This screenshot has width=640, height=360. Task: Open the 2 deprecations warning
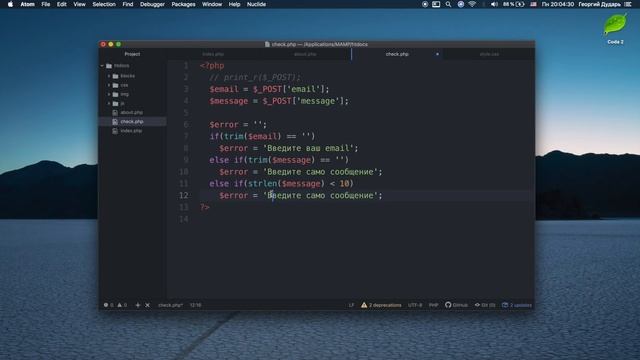[381, 305]
